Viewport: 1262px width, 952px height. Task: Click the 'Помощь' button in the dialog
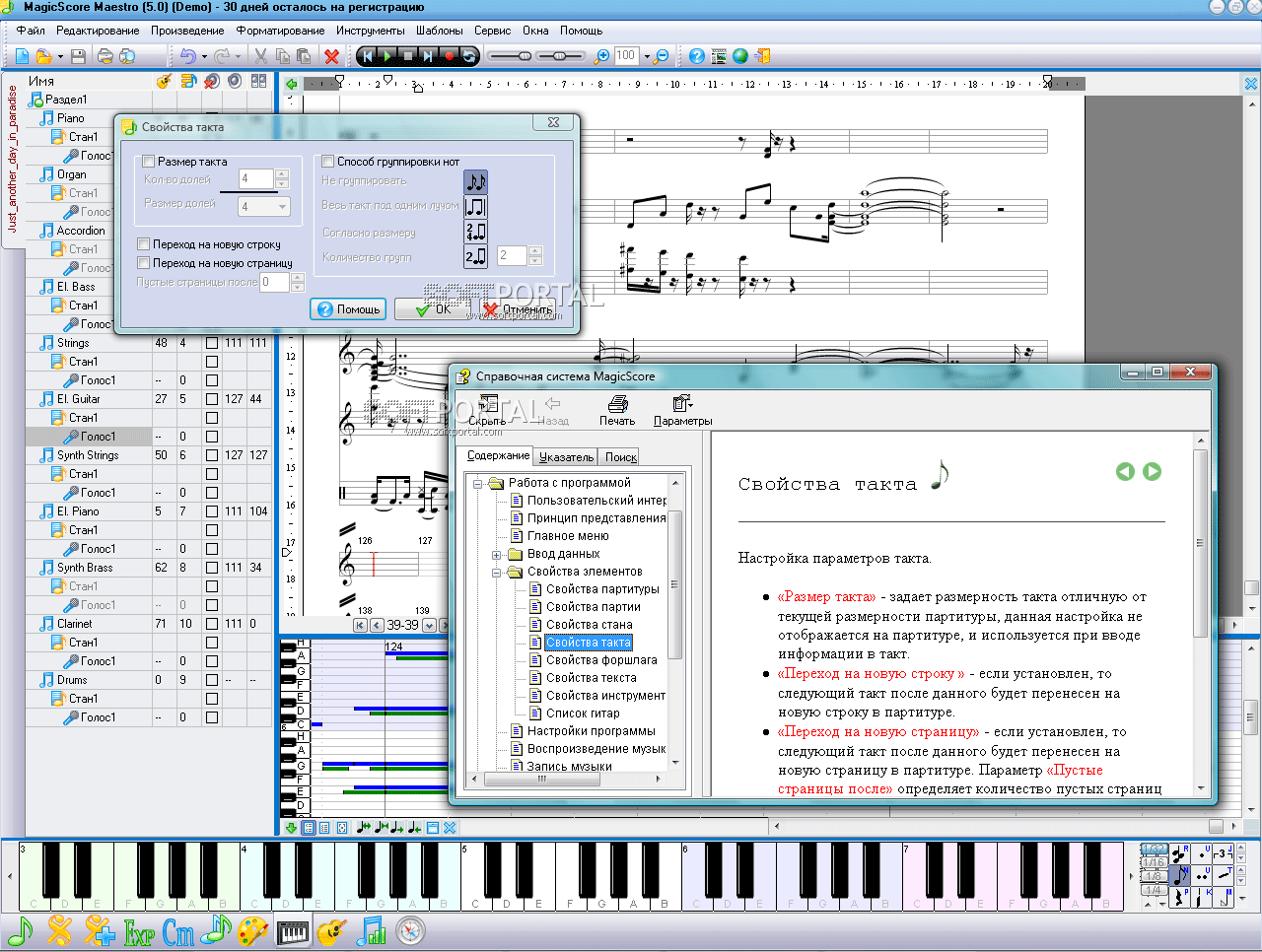pyautogui.click(x=349, y=309)
